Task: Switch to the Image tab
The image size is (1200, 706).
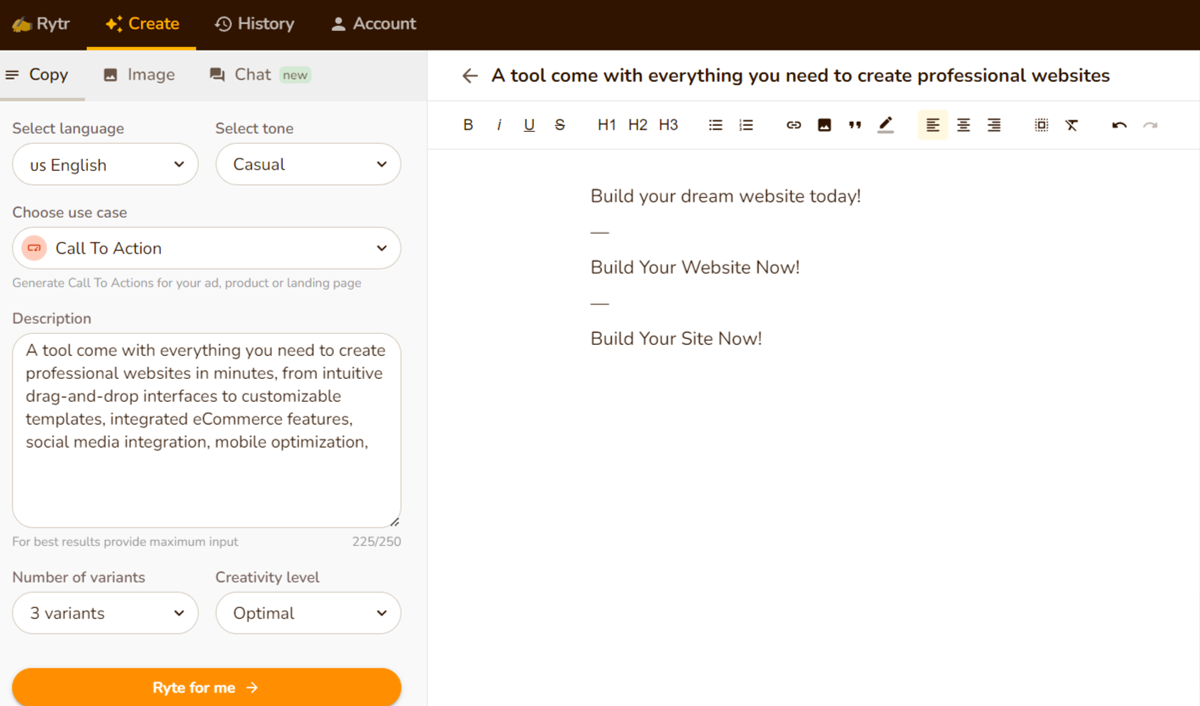Action: [x=139, y=75]
